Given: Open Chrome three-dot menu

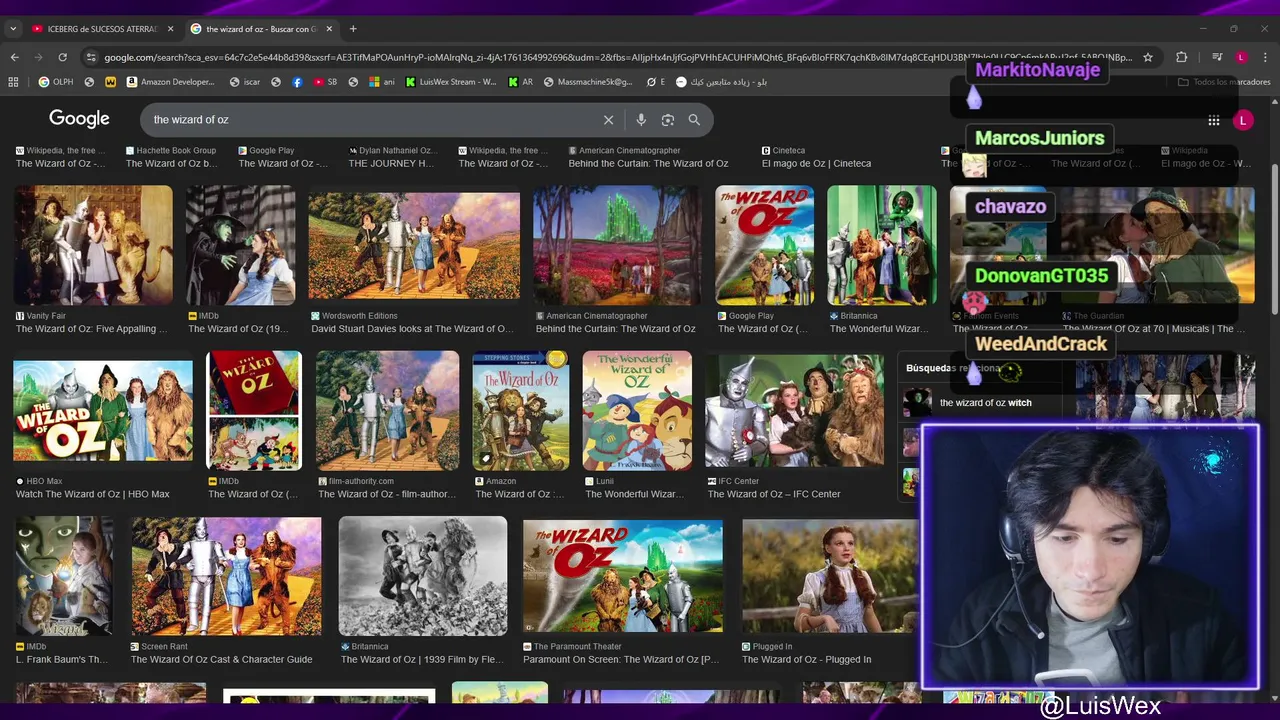Looking at the screenshot, I should [x=1265, y=57].
